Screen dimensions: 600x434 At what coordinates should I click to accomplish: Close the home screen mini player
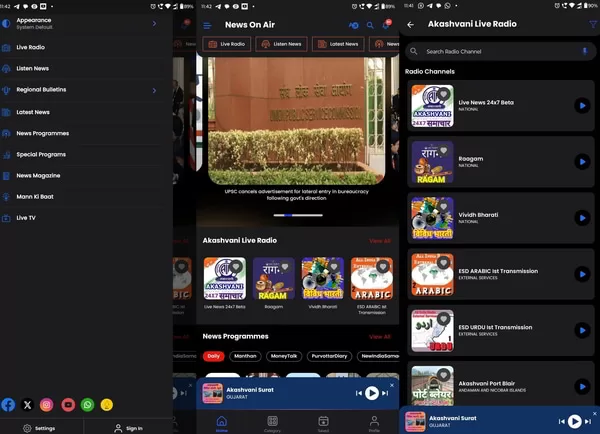click(x=392, y=385)
